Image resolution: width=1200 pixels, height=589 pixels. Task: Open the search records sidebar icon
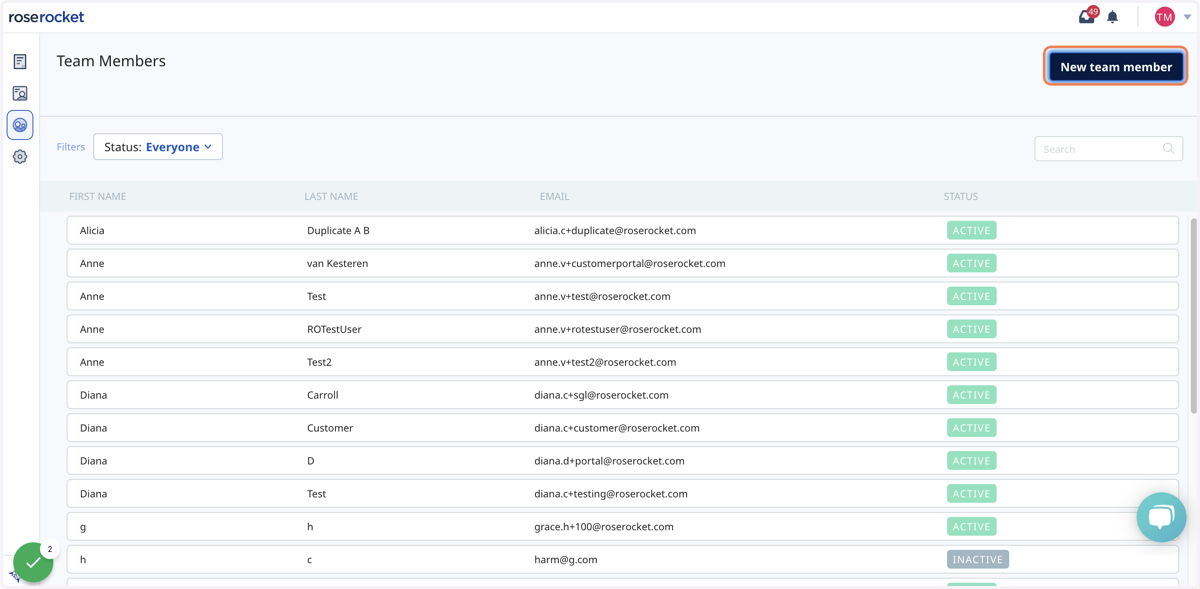20,93
